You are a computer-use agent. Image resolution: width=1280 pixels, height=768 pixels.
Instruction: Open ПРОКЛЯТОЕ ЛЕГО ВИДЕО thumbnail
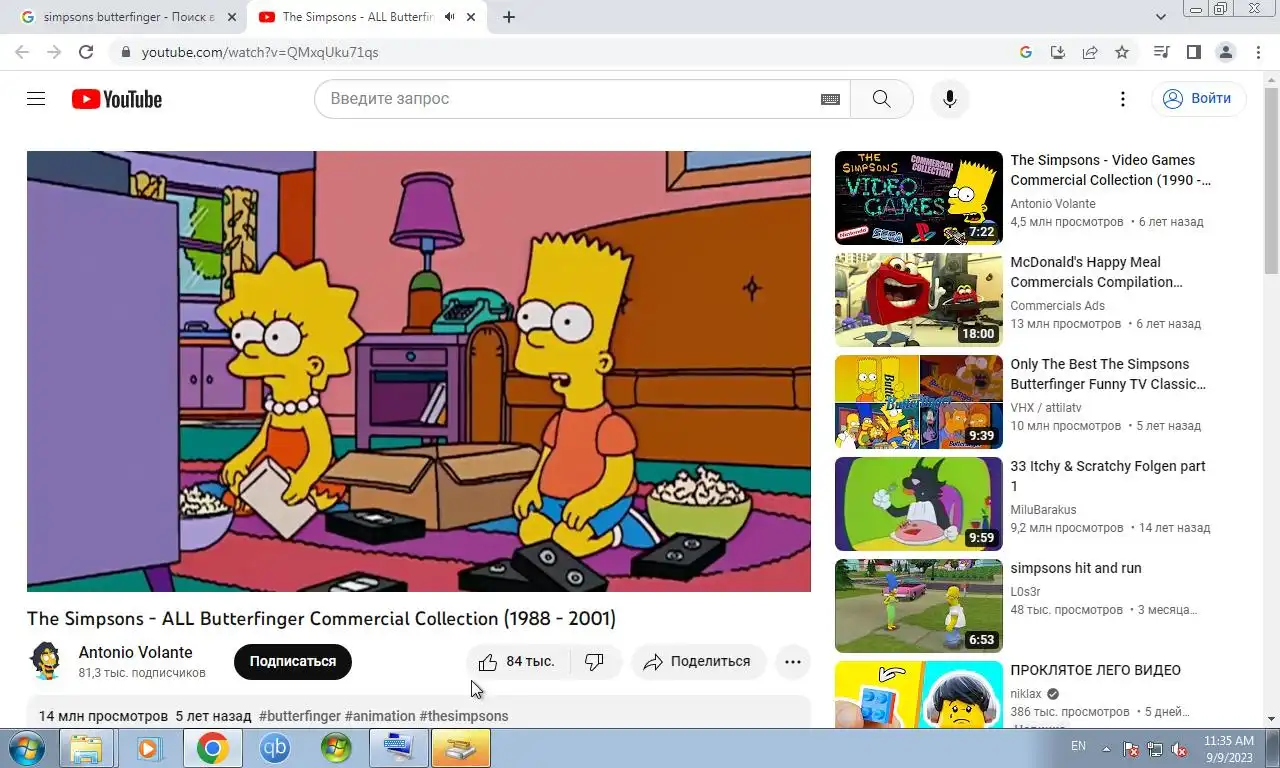click(918, 694)
